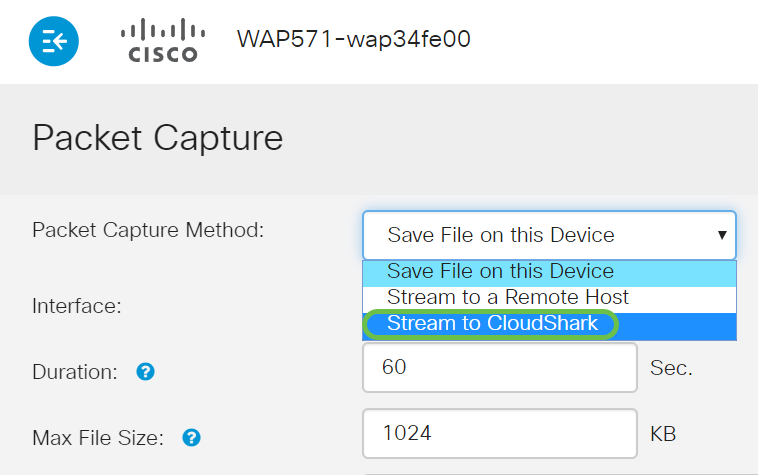Click the Cisco logo
Viewport: 758px width, 475px height.
click(159, 41)
